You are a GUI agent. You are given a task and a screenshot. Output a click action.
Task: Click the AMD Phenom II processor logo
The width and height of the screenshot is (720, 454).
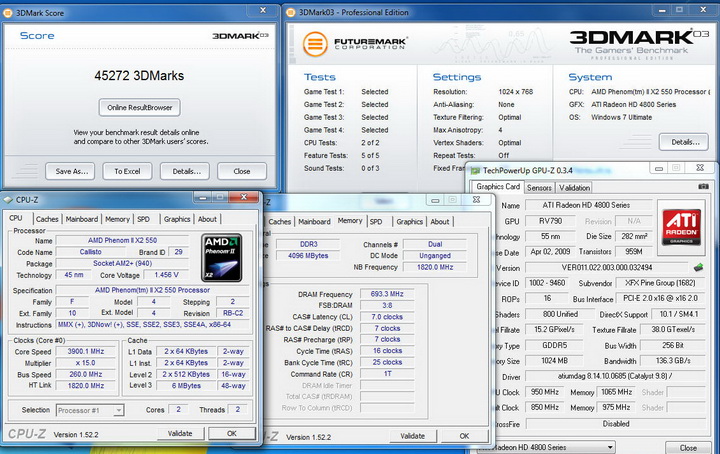[223, 258]
